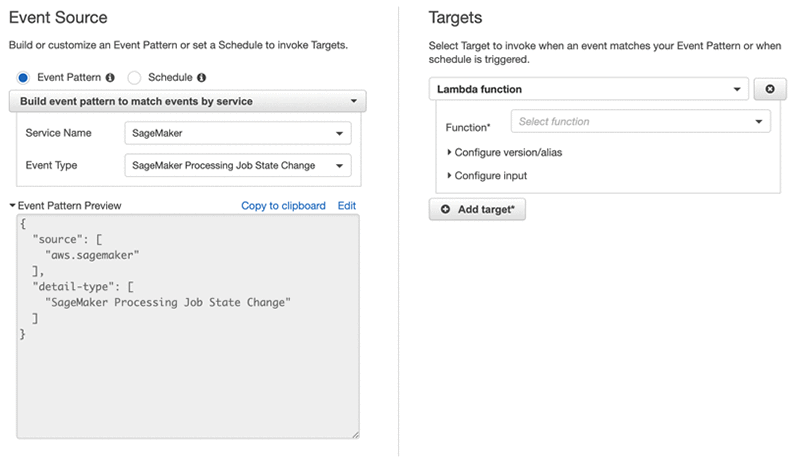
Task: Select the Schedule radio button
Action: pyautogui.click(x=134, y=77)
